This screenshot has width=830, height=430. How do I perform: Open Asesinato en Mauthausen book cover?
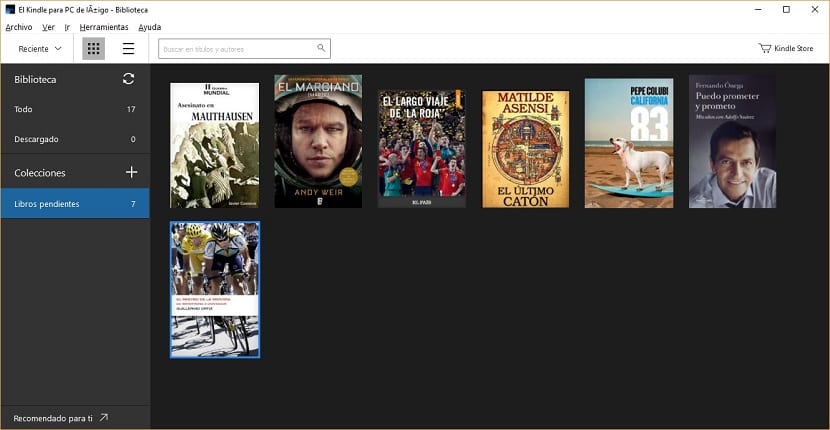pyautogui.click(x=215, y=145)
